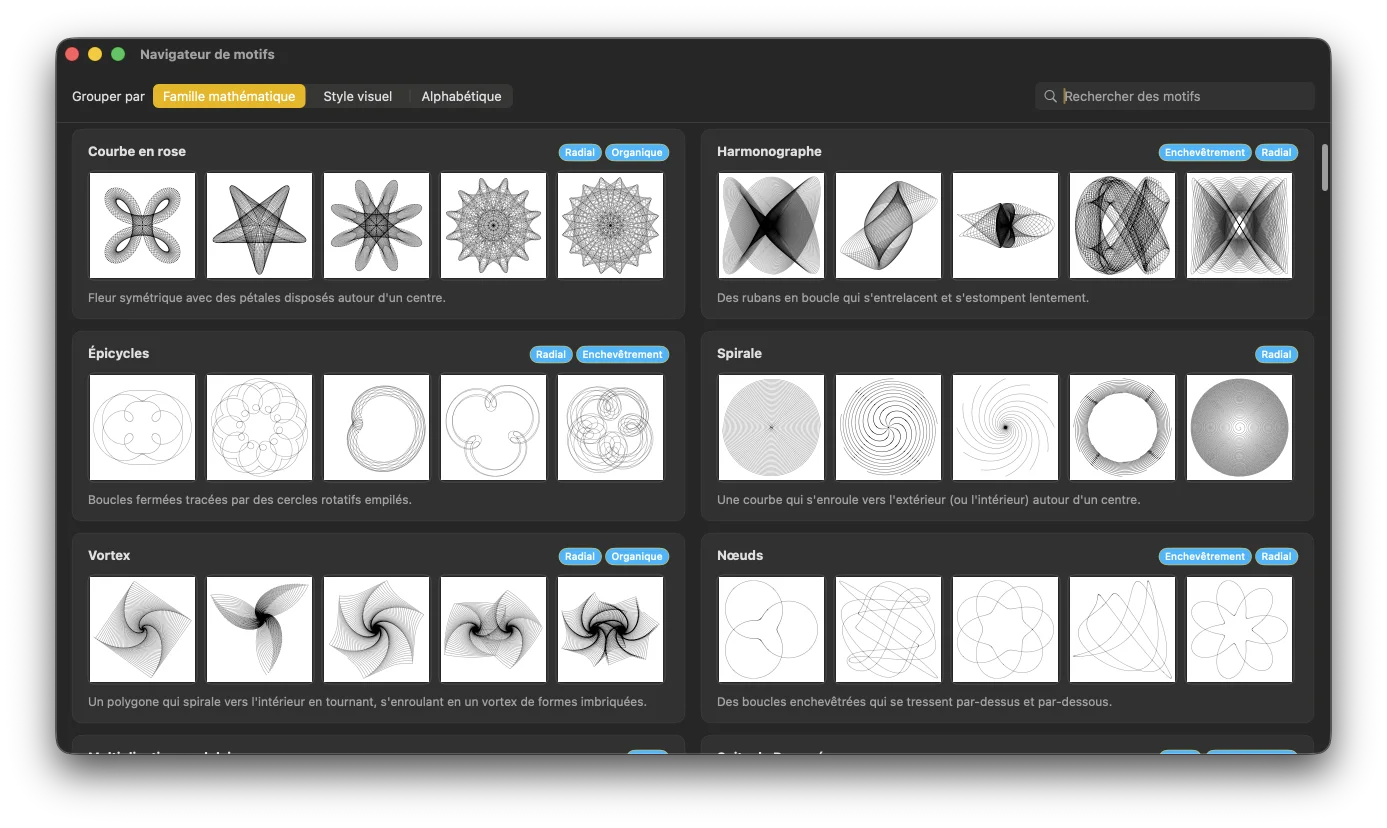The image size is (1387, 828).
Task: Click the Radial tag in Épicycles
Action: [x=551, y=355]
